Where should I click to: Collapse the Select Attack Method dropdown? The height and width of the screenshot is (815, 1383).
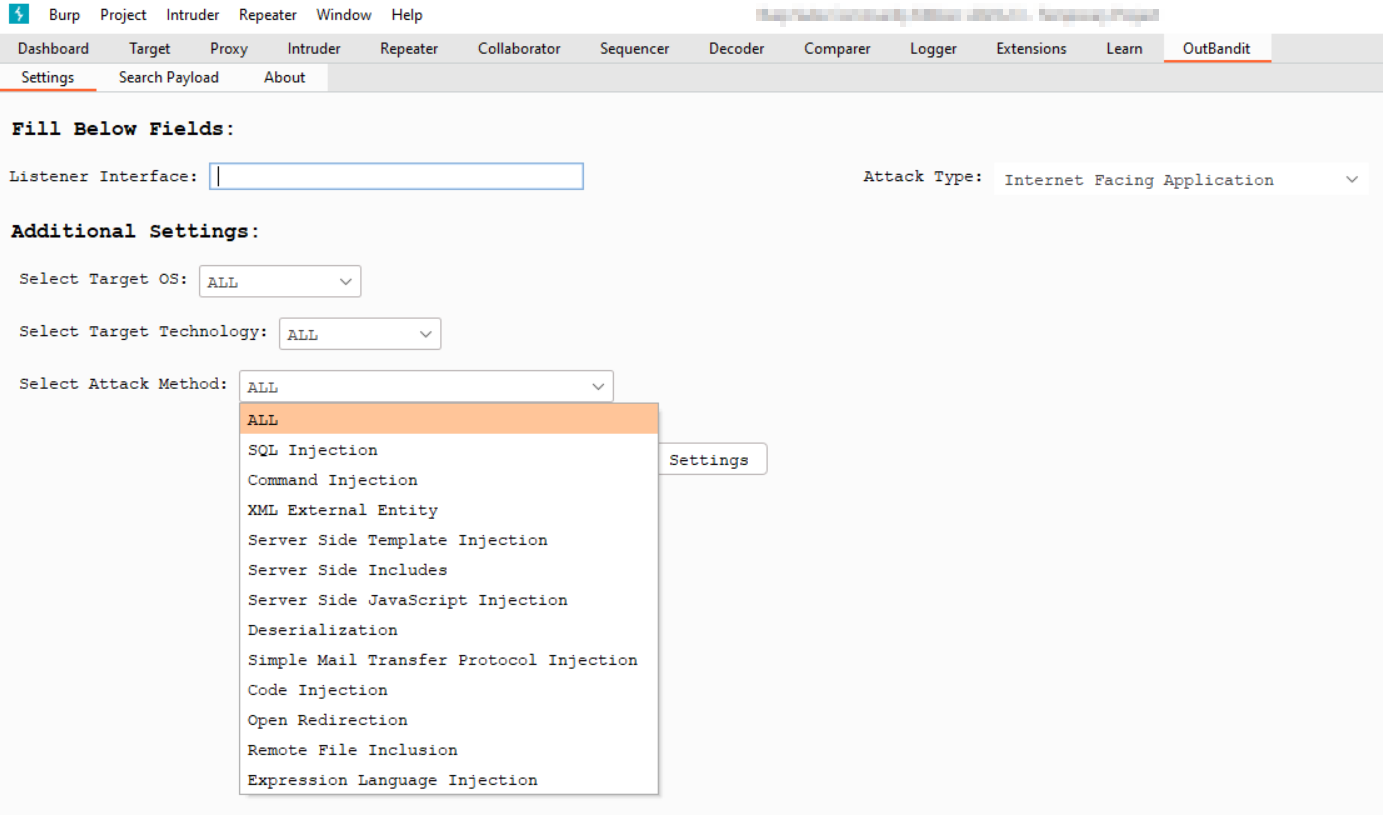point(426,386)
